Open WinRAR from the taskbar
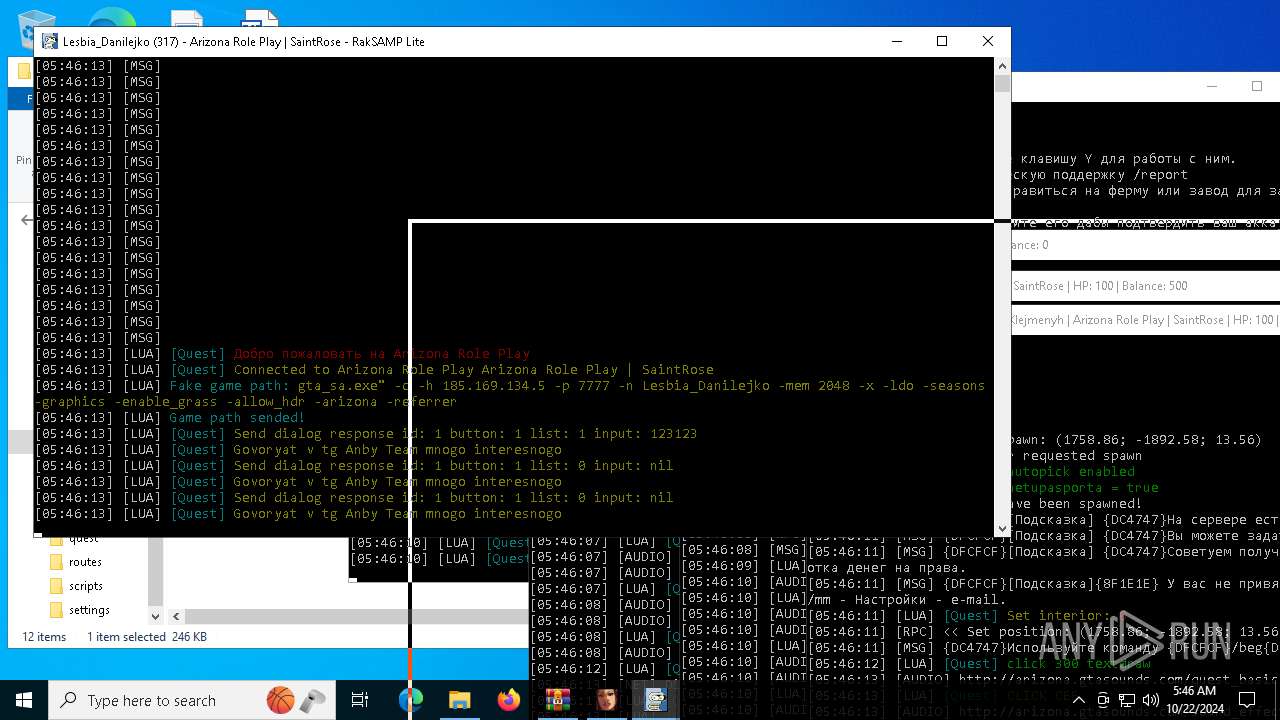 point(557,700)
